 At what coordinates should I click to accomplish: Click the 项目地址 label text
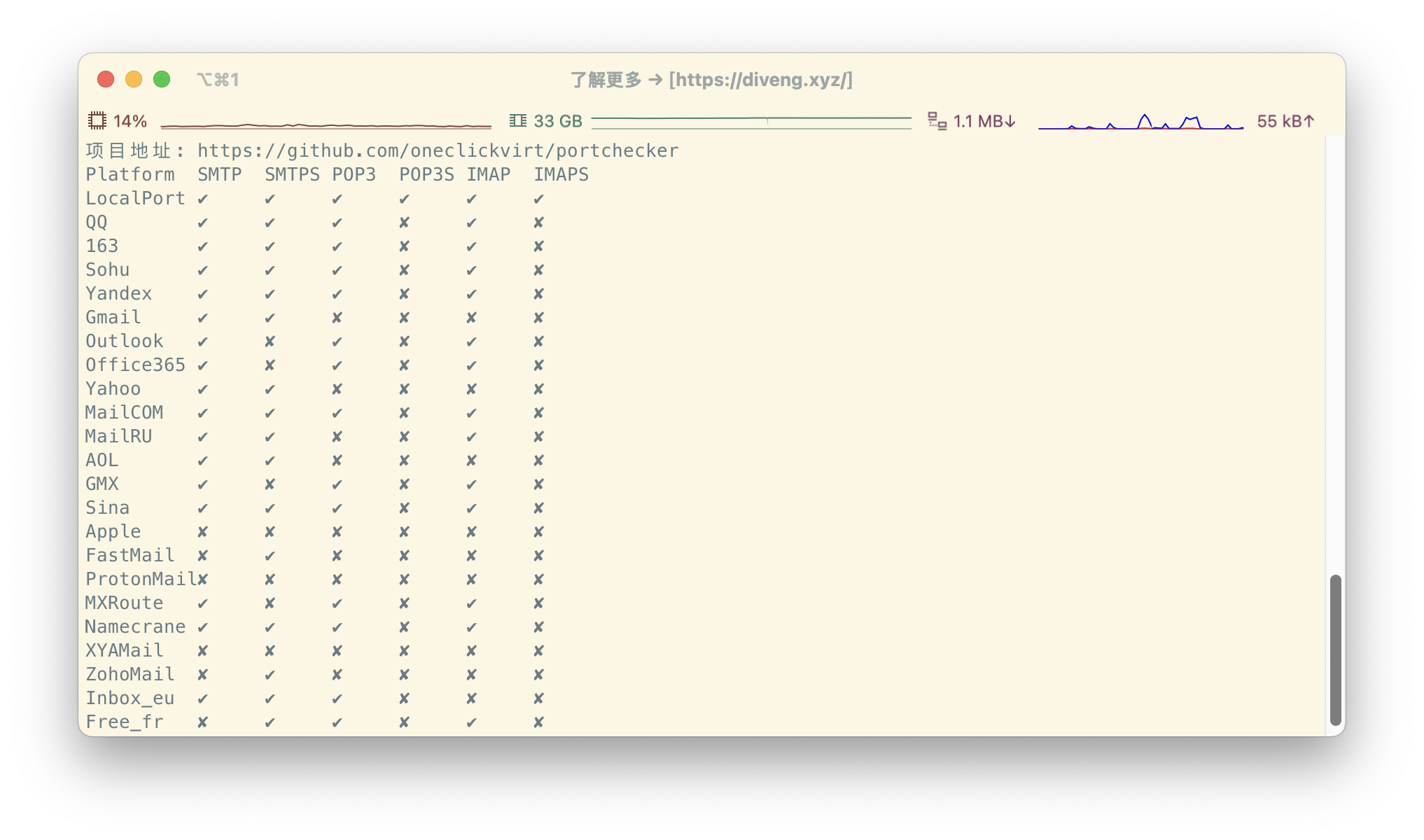click(129, 150)
